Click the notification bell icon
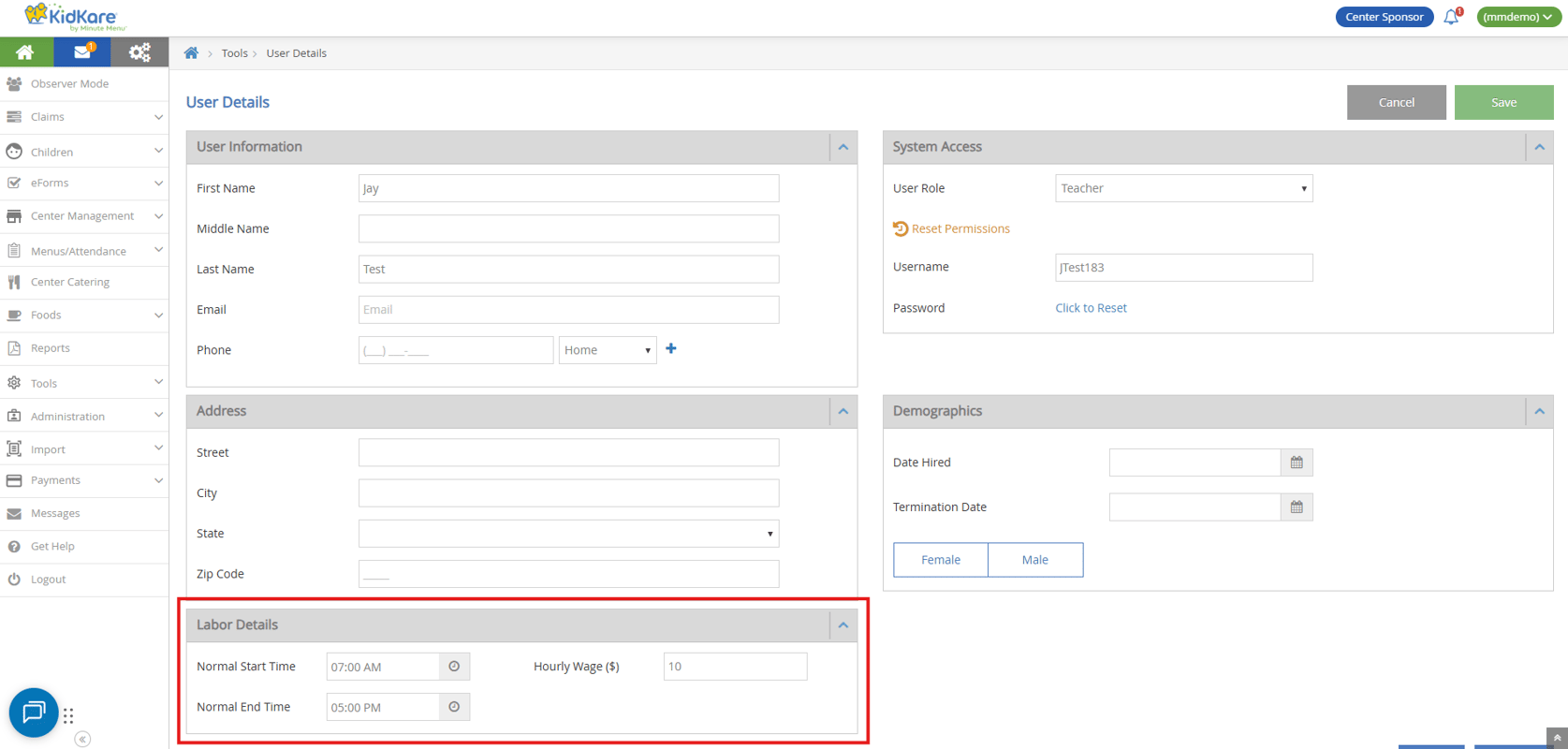1568x749 pixels. [1452, 16]
